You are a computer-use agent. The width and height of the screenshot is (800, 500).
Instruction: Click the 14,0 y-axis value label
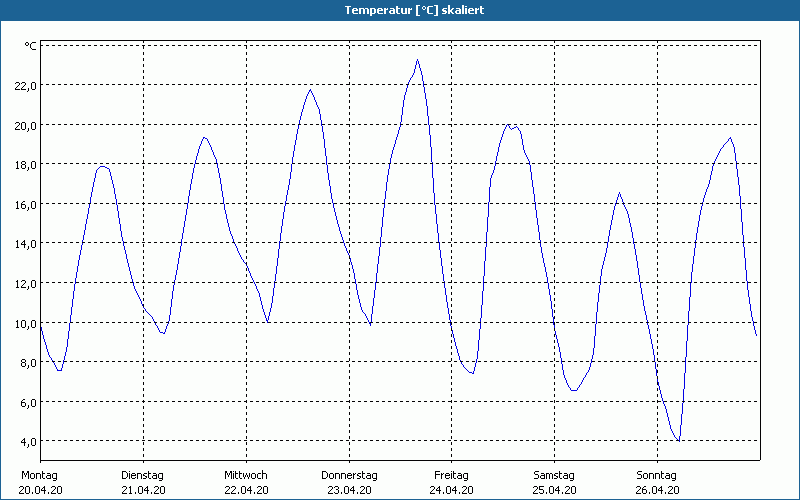[25, 244]
